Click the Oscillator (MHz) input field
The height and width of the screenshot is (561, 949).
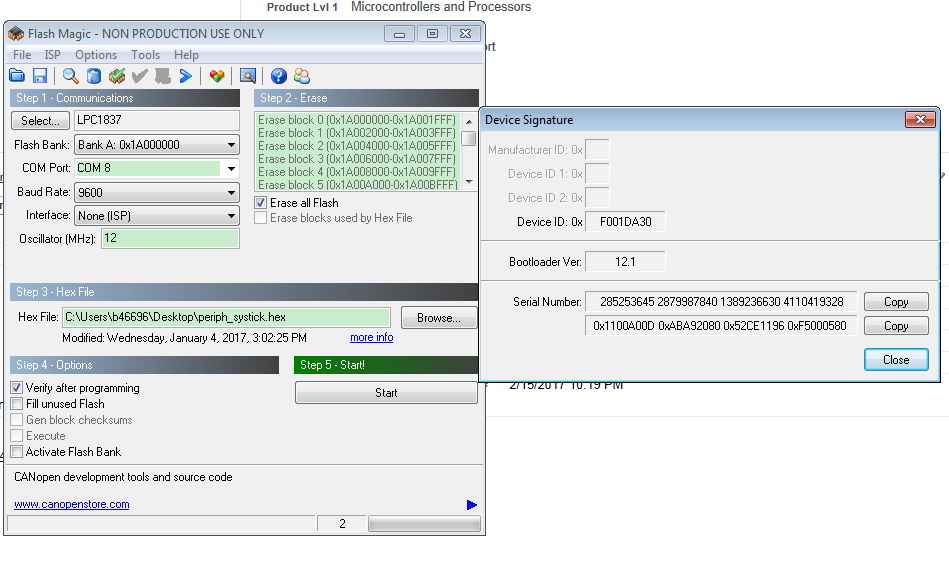coord(170,238)
